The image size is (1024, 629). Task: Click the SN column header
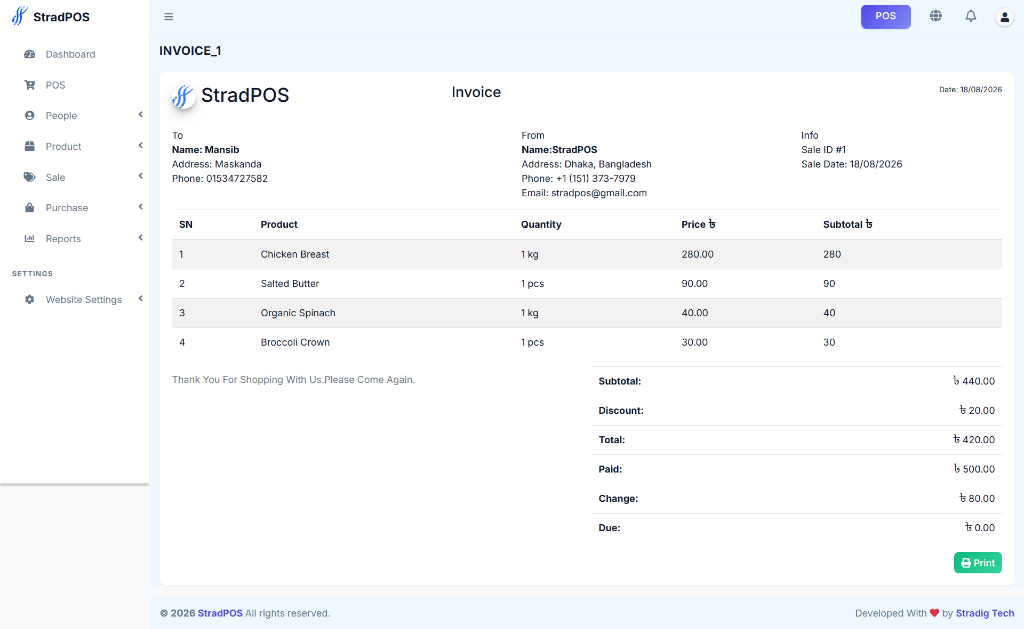185,224
